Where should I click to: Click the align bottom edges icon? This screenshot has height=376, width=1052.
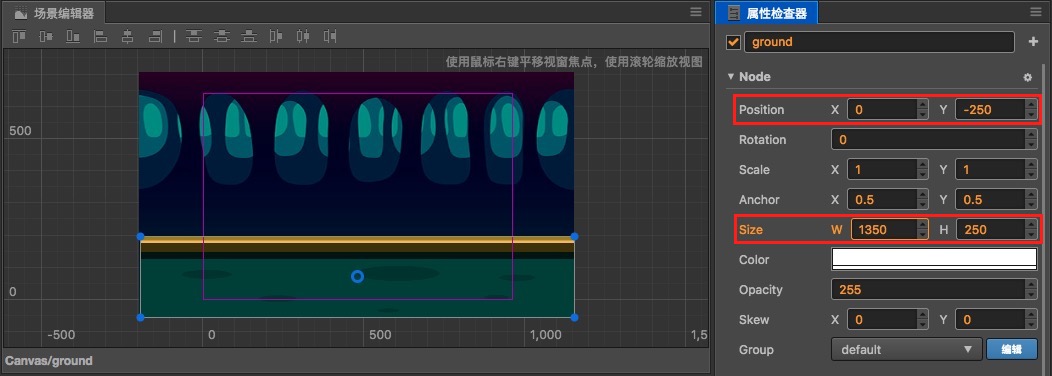point(73,36)
